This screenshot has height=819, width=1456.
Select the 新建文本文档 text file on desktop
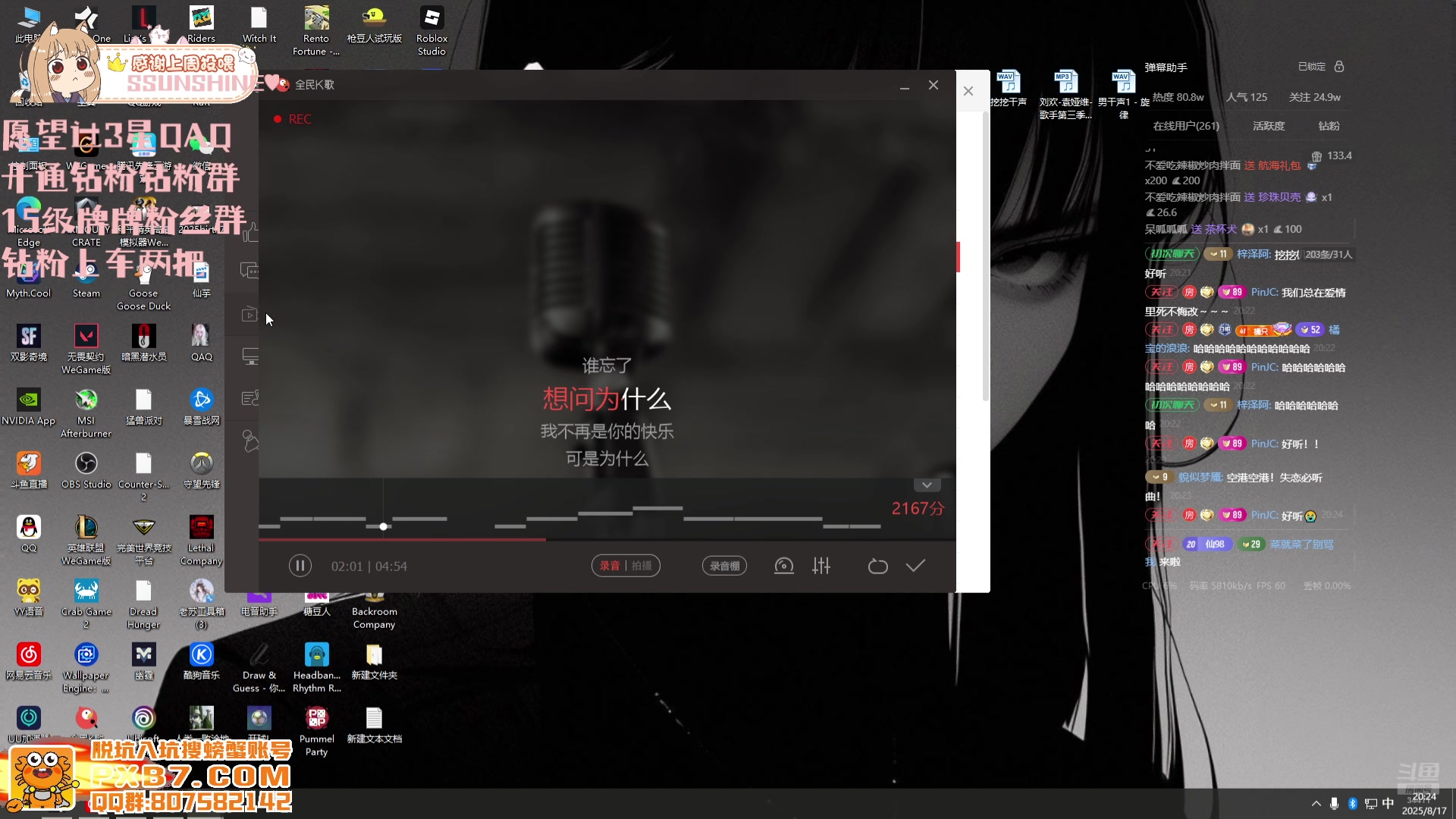(374, 725)
